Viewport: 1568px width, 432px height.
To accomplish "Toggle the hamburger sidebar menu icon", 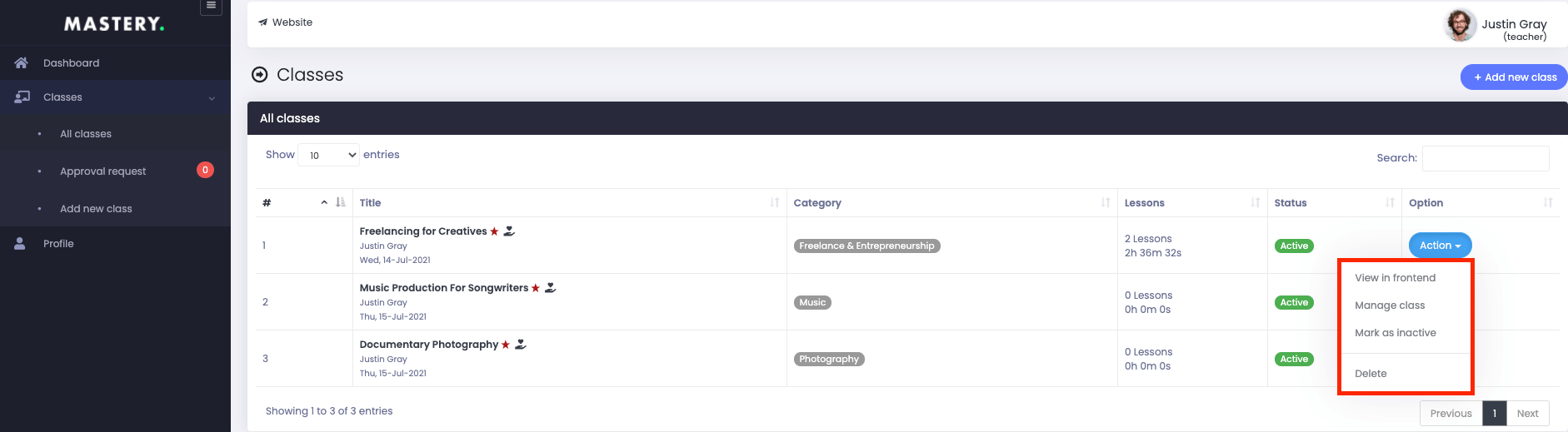I will (x=212, y=6).
